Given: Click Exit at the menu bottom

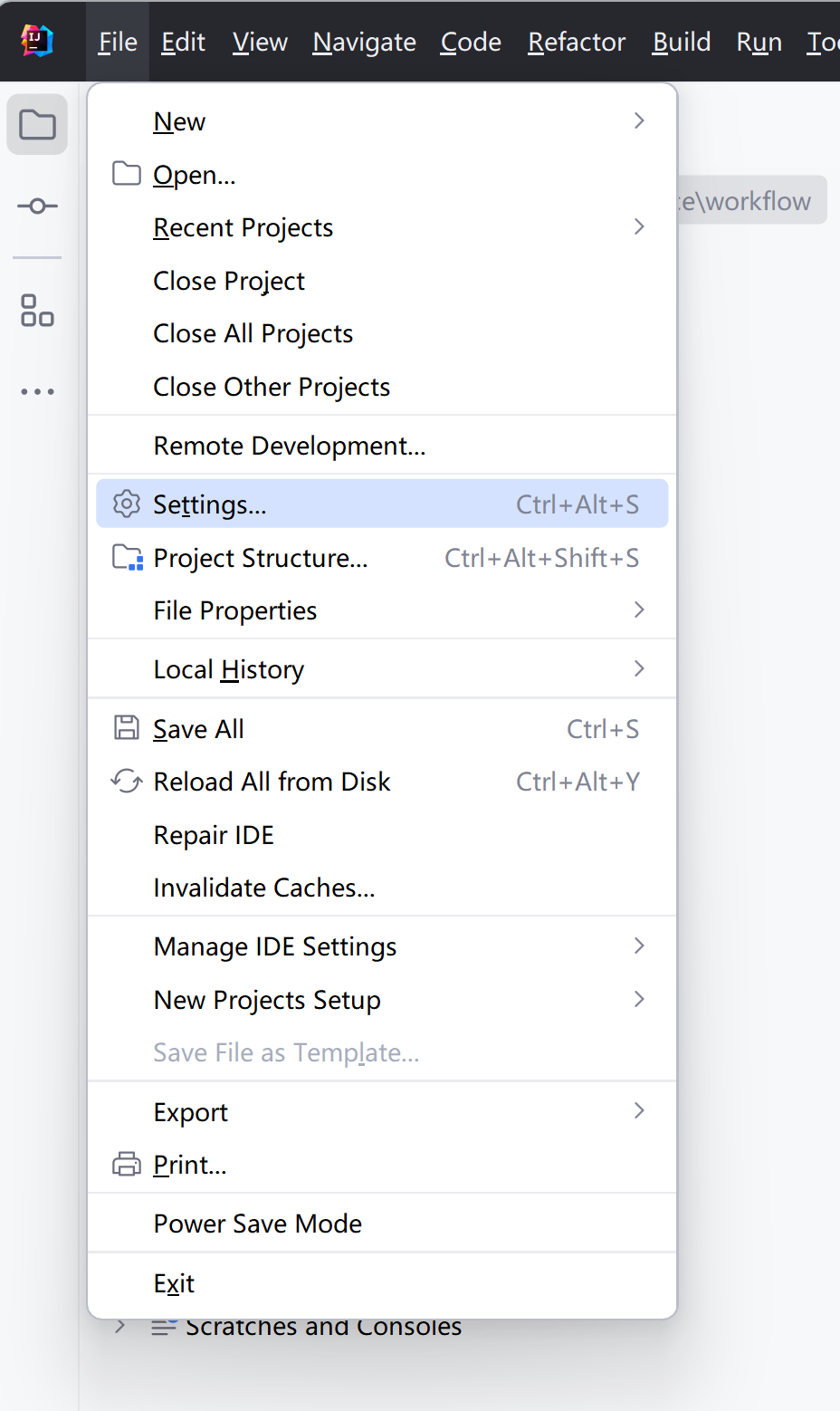Looking at the screenshot, I should coord(174,1283).
